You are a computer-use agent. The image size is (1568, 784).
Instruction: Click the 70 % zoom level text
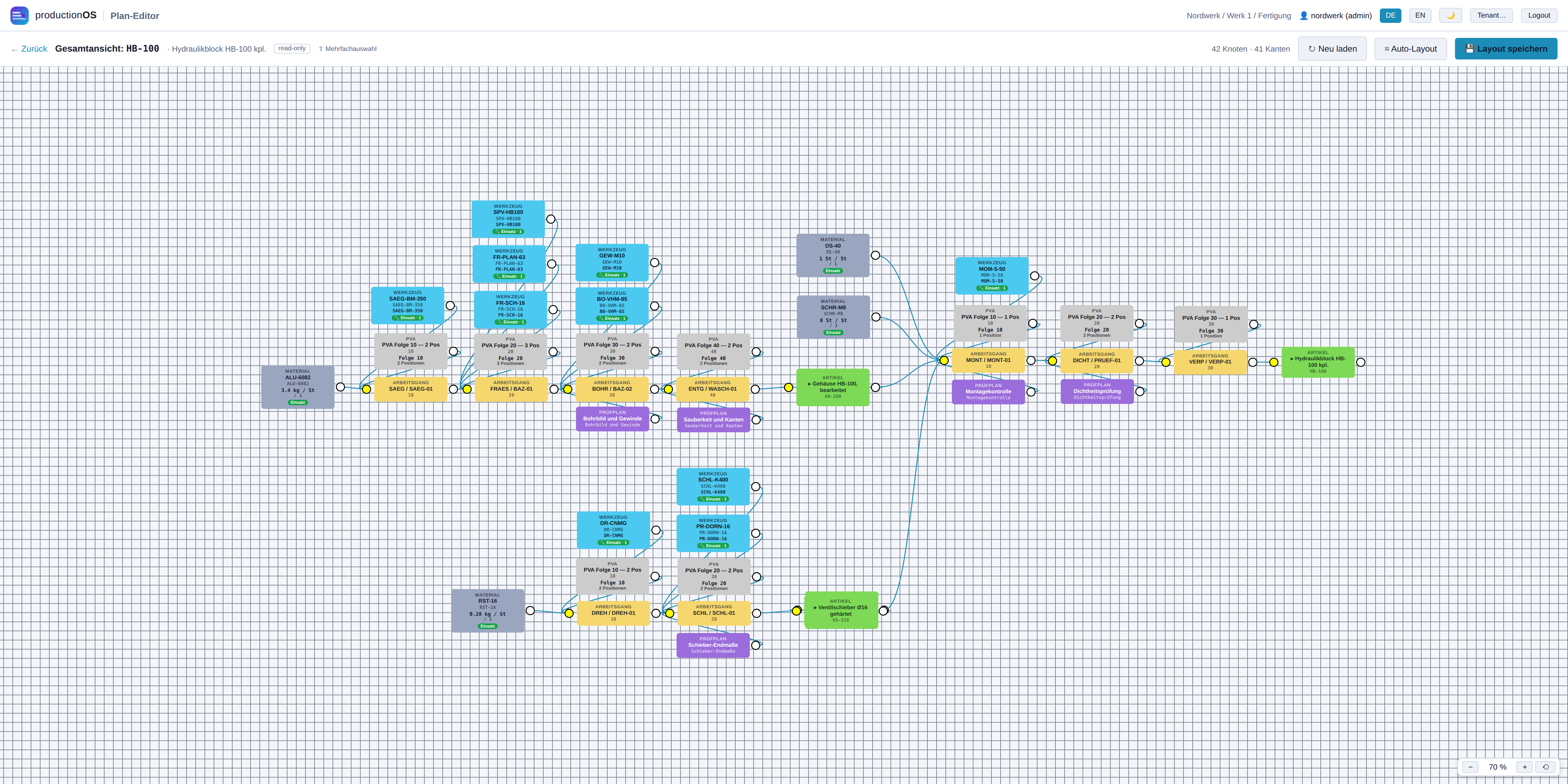click(1497, 767)
